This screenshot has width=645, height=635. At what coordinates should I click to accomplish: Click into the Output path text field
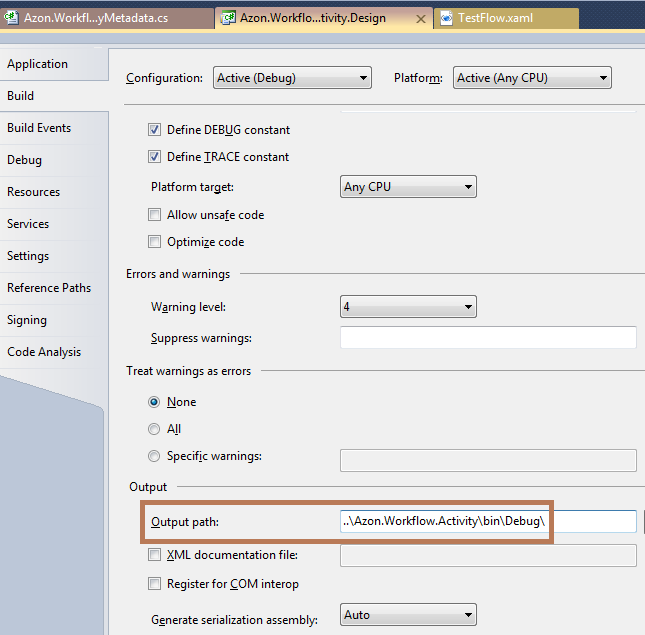(x=487, y=522)
